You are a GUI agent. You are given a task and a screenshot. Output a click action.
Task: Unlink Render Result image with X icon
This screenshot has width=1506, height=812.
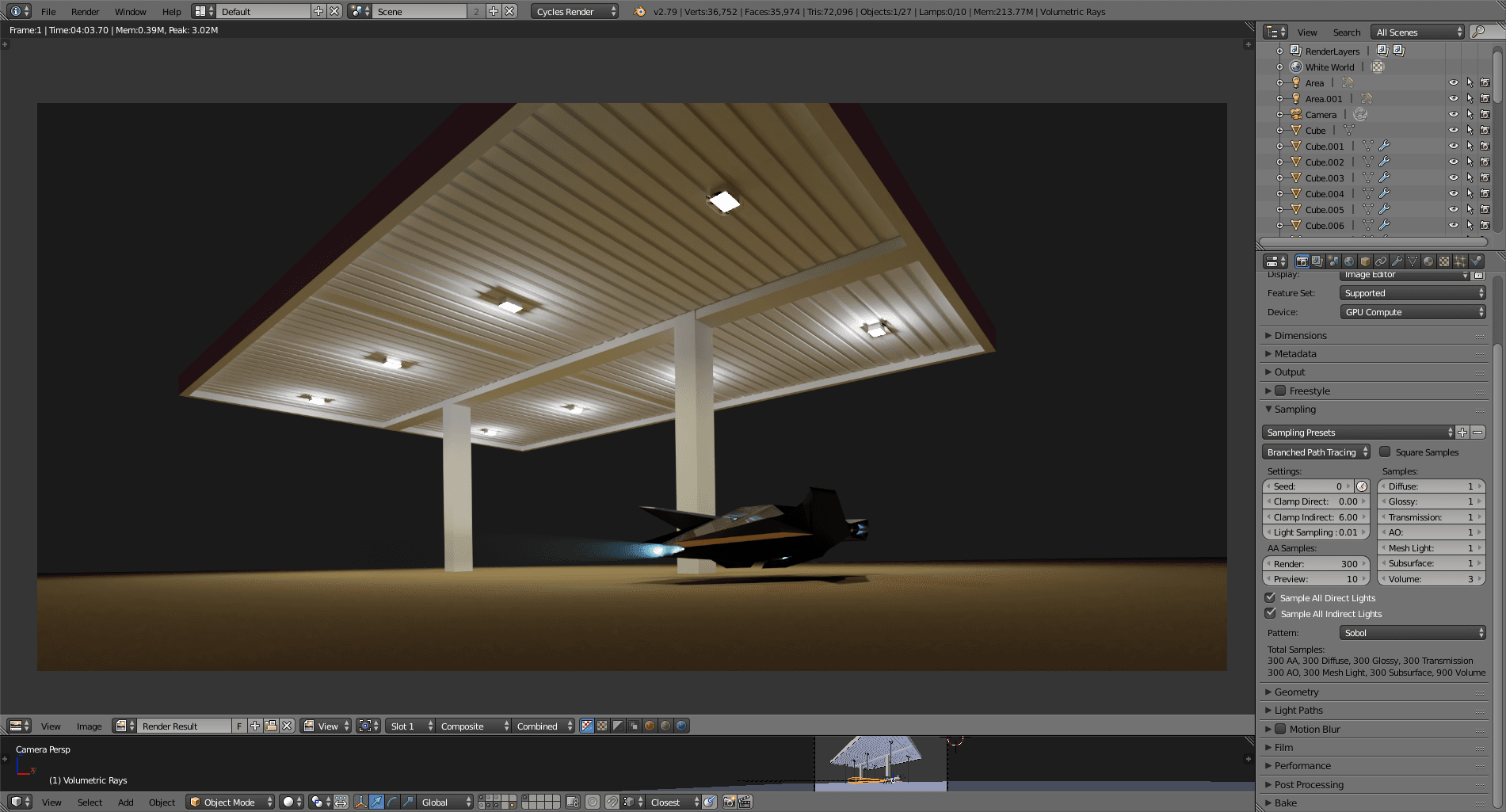click(x=287, y=726)
